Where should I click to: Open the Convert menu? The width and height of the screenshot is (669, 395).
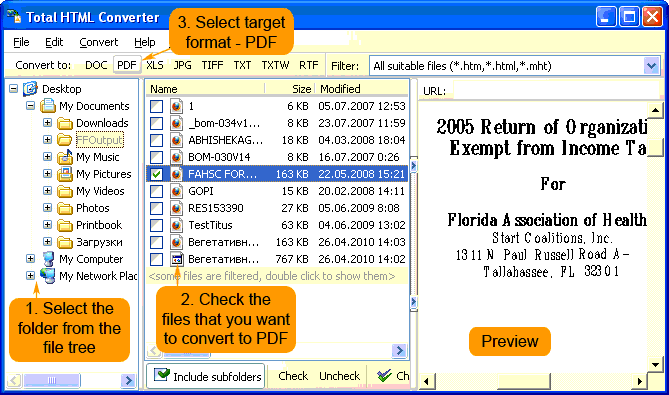[99, 42]
